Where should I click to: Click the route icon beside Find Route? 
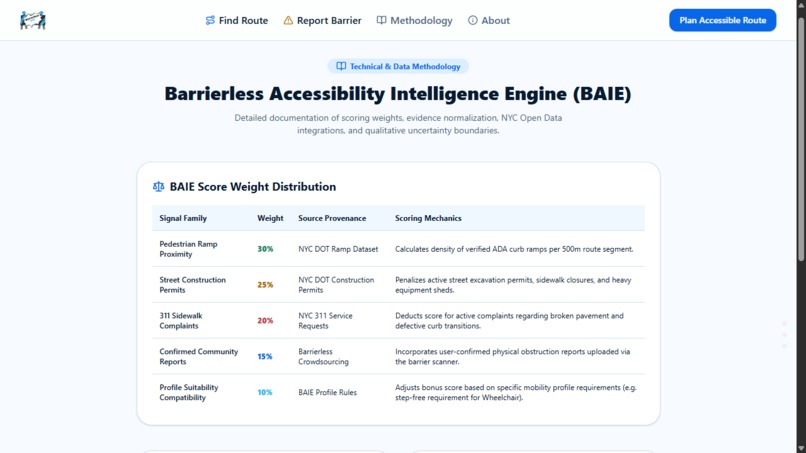point(210,21)
